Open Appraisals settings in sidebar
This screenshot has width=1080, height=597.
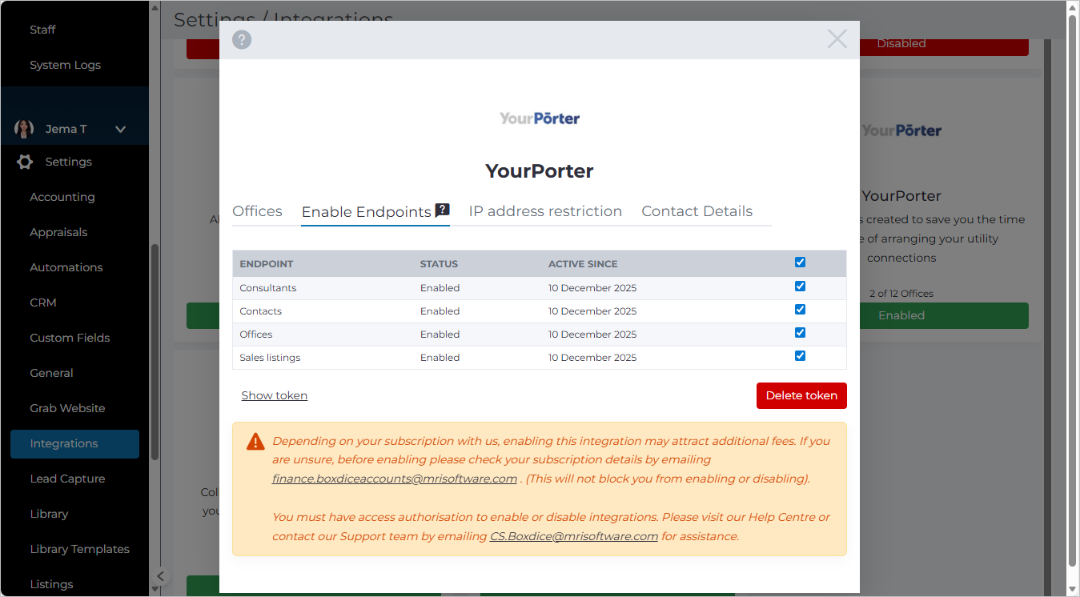59,232
